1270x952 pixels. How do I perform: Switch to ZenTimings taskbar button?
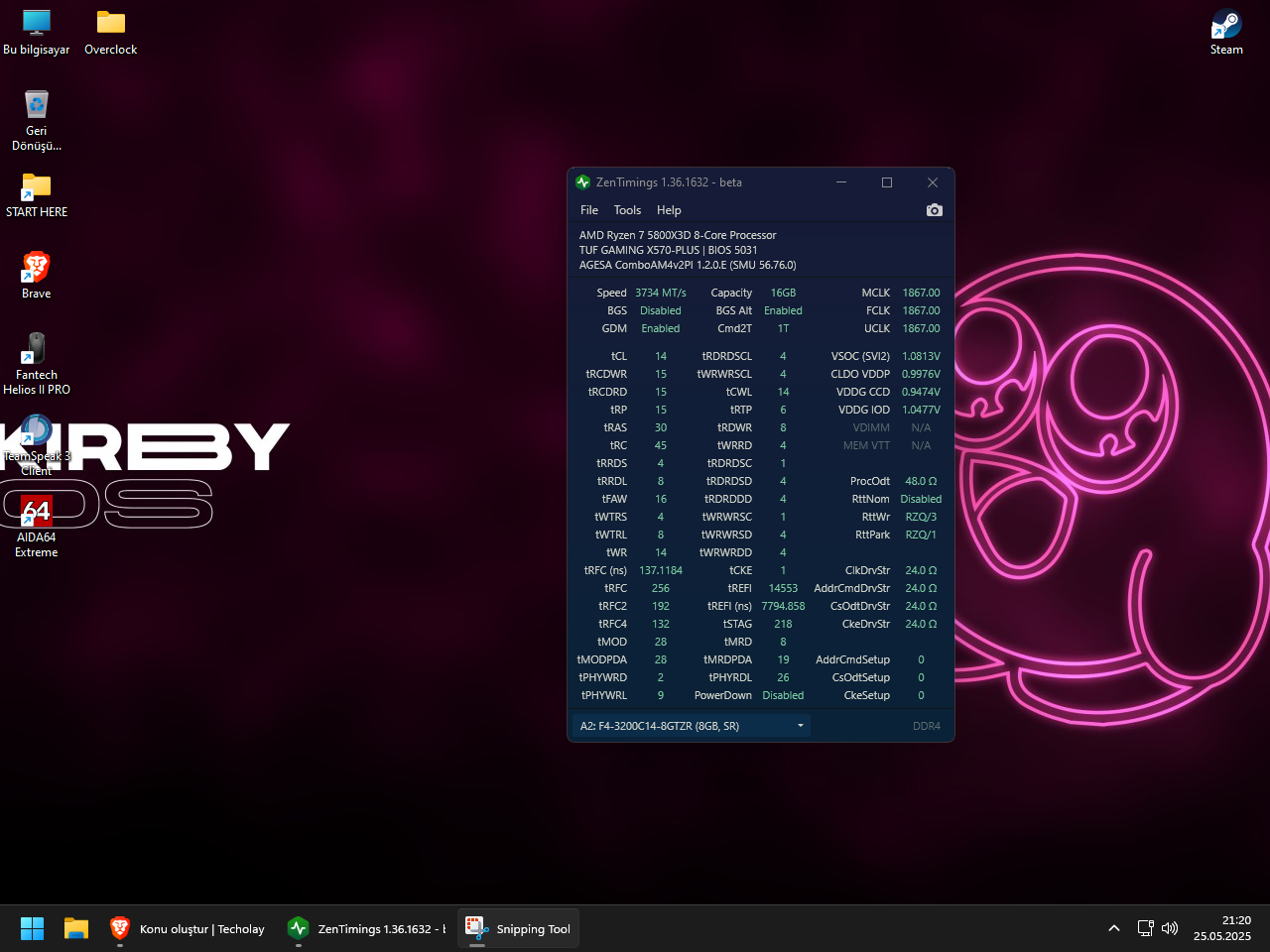pyautogui.click(x=366, y=929)
